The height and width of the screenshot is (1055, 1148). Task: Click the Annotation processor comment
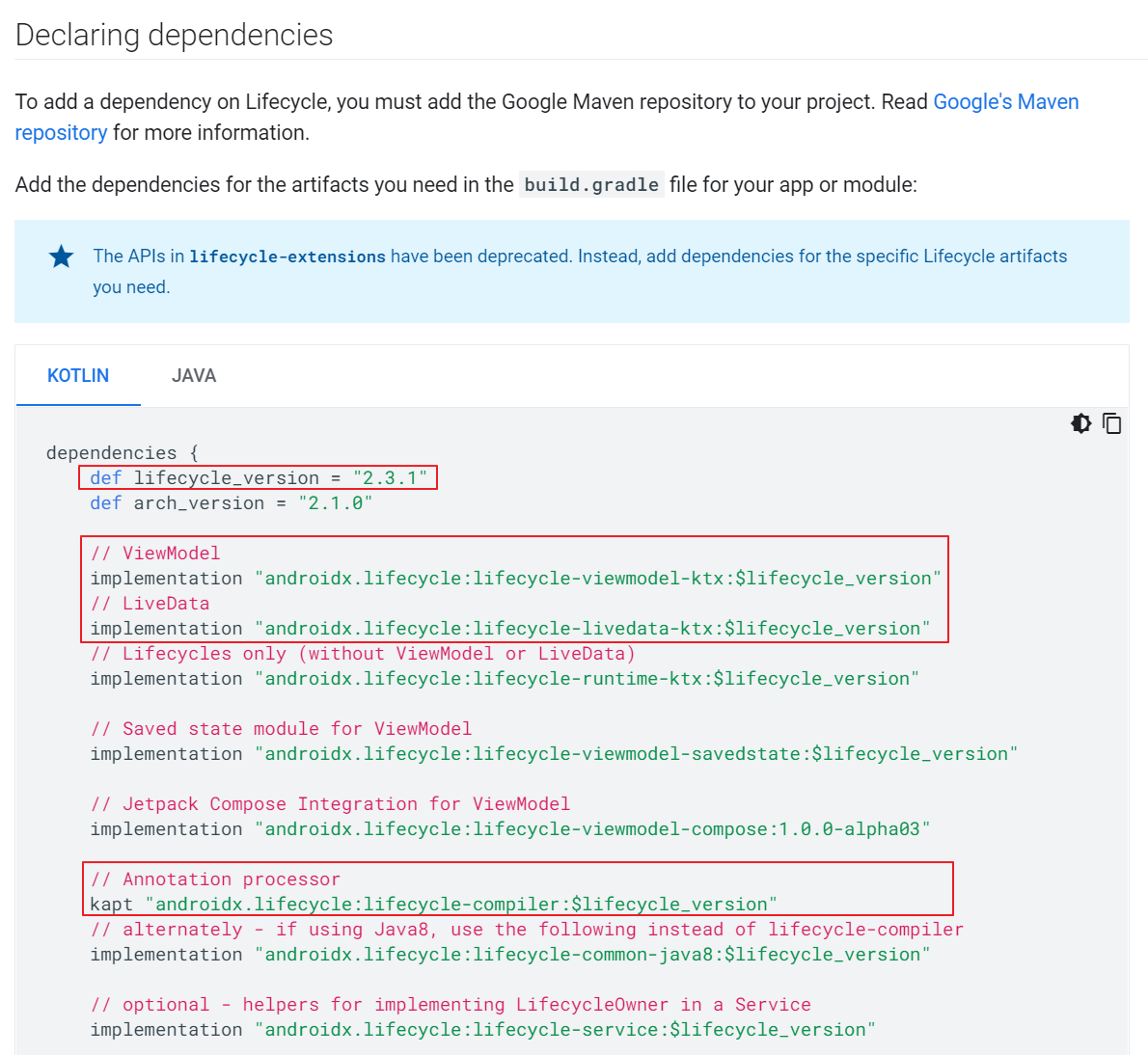click(215, 879)
